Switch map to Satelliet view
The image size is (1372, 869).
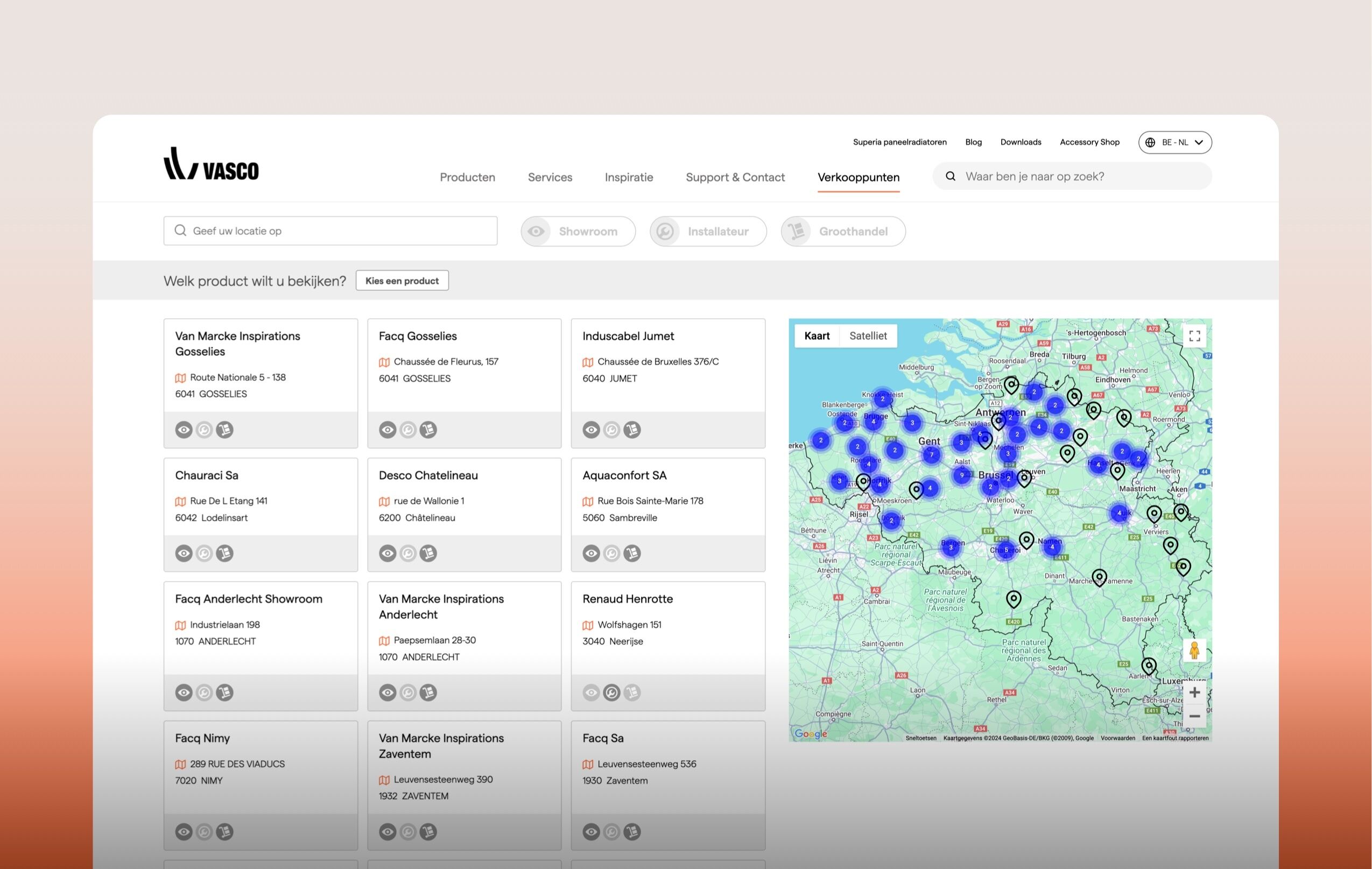[x=868, y=335]
